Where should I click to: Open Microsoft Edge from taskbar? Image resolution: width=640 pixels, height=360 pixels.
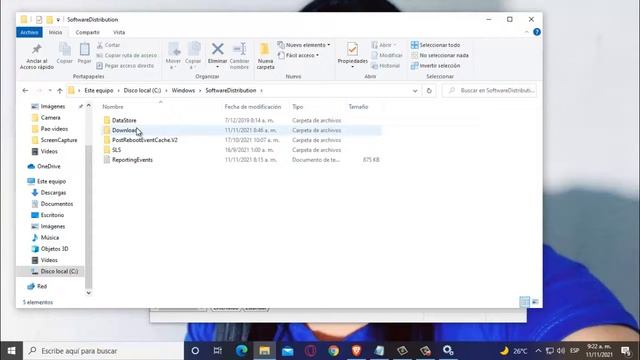pyautogui.click(x=242, y=351)
